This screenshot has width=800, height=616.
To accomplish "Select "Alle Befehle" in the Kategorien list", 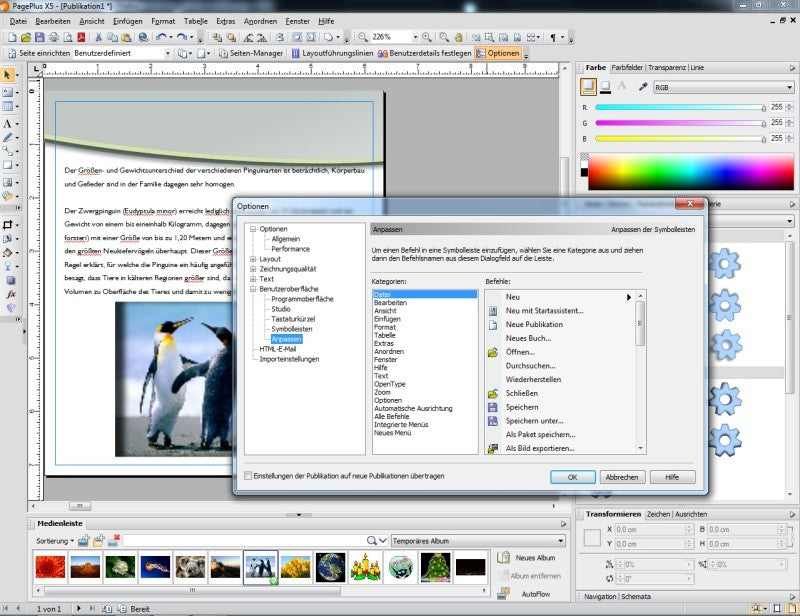I will pos(391,416).
